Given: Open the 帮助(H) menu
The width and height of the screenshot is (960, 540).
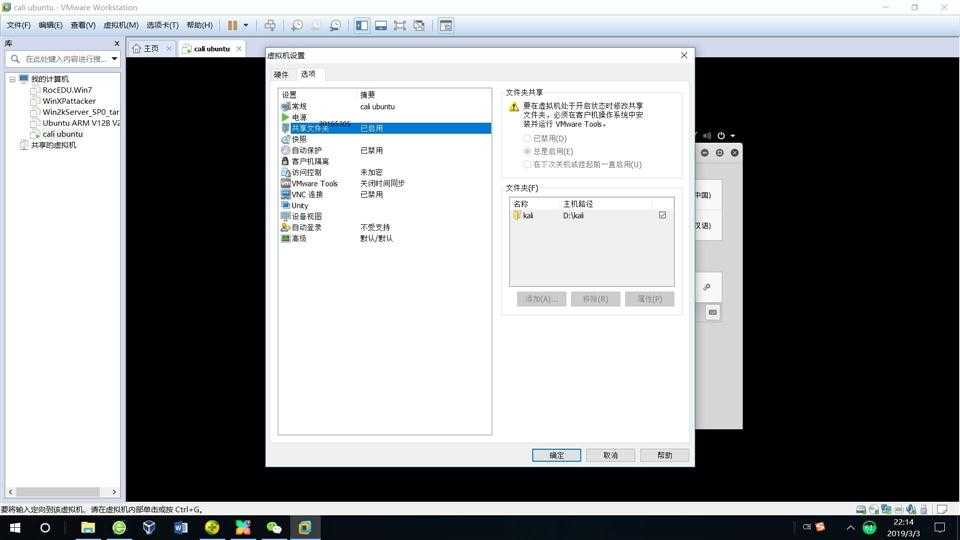Looking at the screenshot, I should [200, 25].
